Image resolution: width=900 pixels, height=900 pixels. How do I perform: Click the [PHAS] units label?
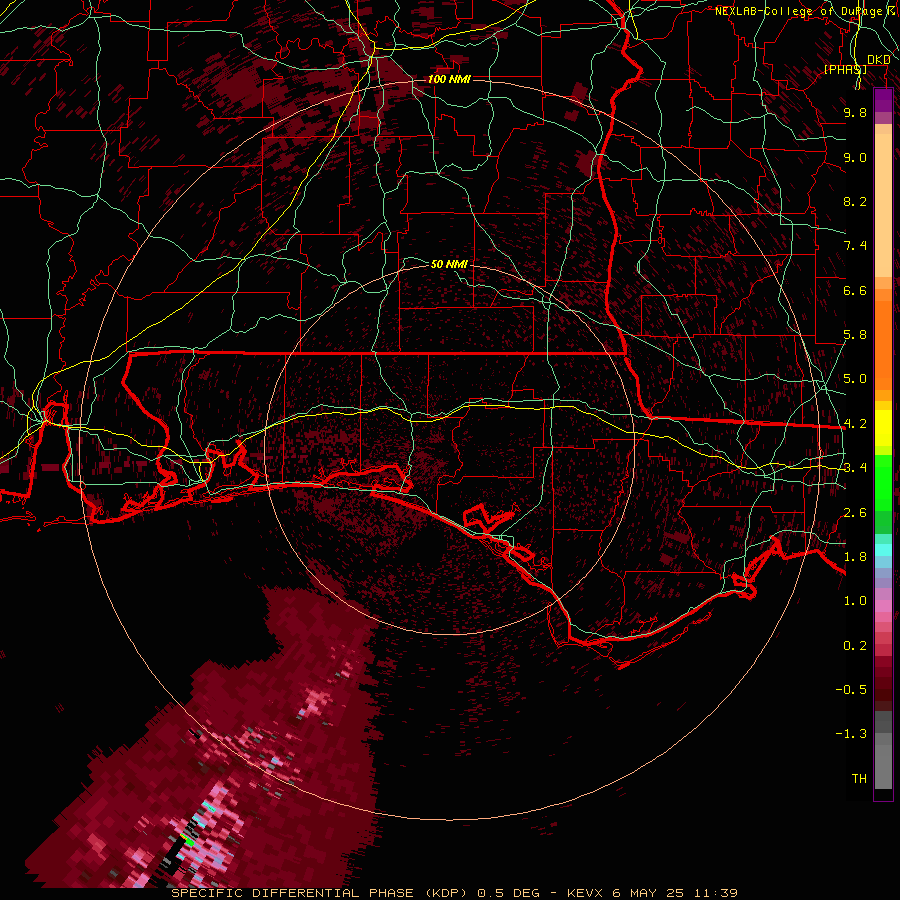pyautogui.click(x=845, y=69)
